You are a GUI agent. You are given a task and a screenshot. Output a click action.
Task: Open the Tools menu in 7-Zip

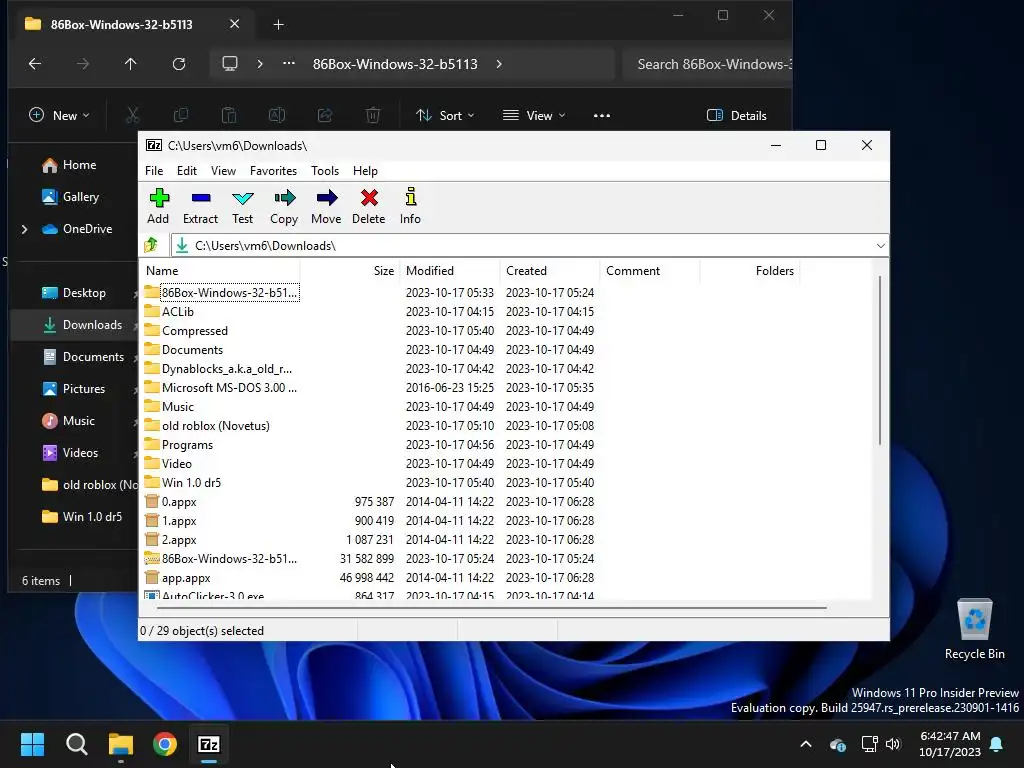[x=325, y=170]
